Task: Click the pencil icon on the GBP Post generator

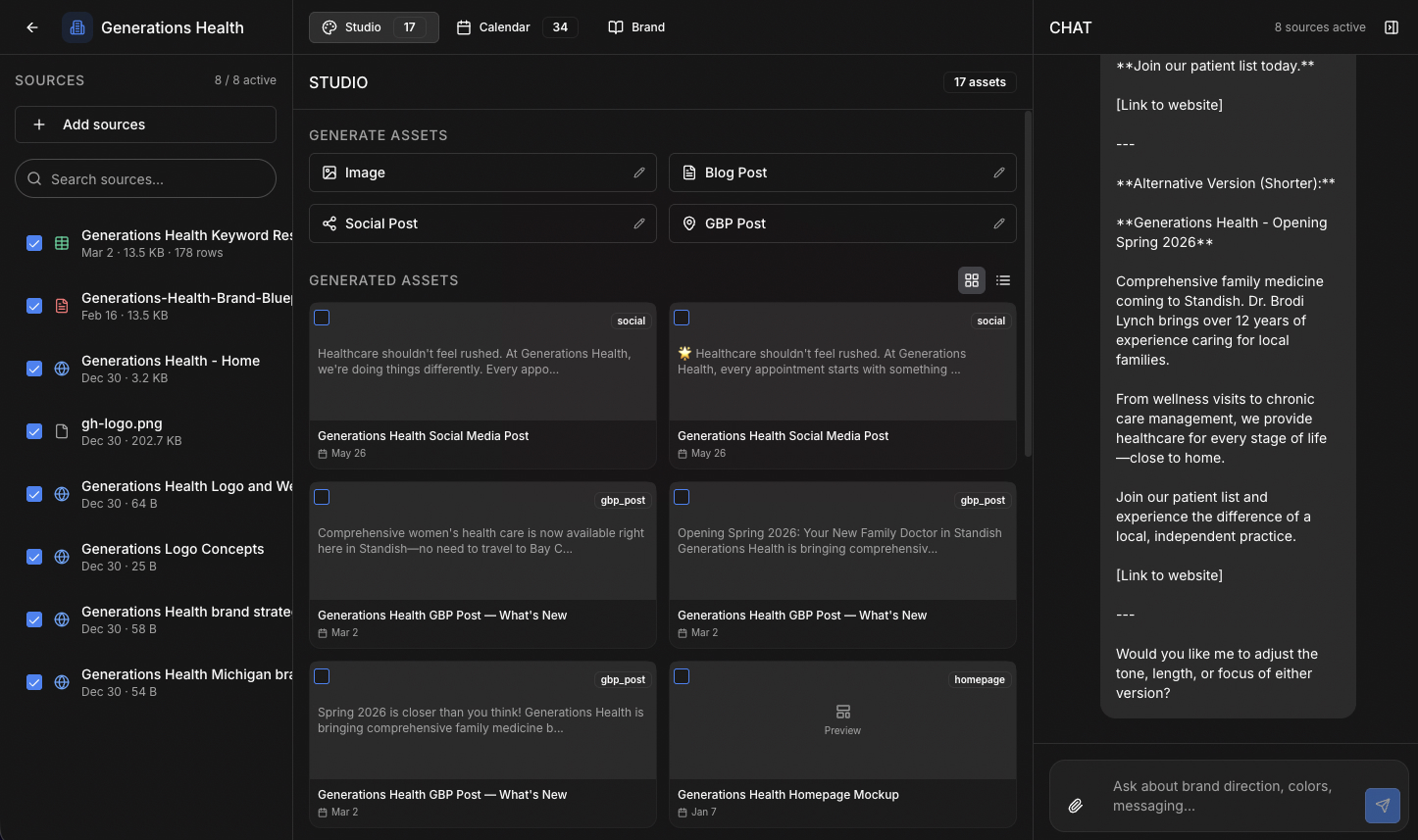Action: (x=999, y=223)
